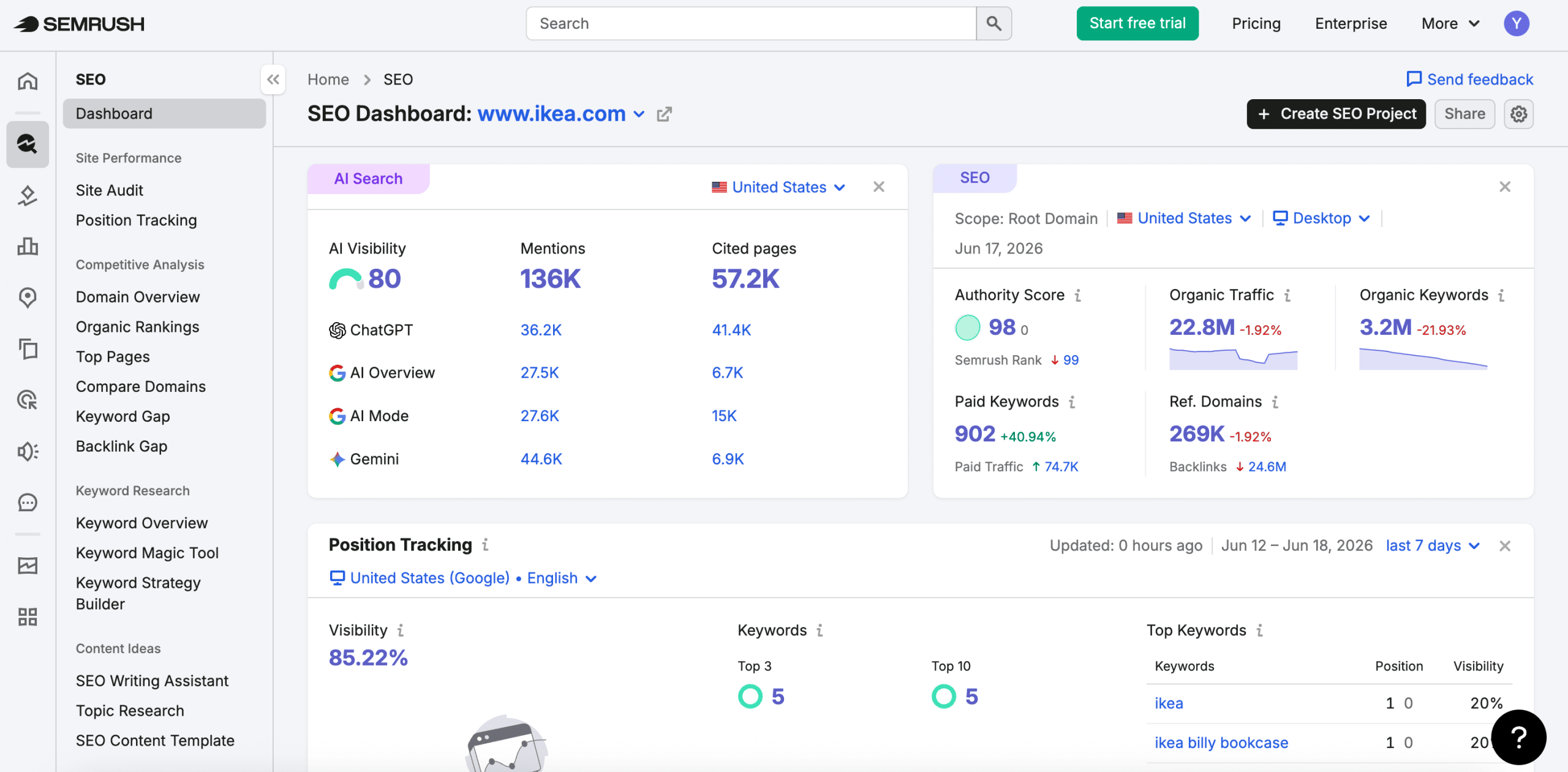The image size is (1568, 772).
Task: Open Send feedback link
Action: pos(1469,80)
